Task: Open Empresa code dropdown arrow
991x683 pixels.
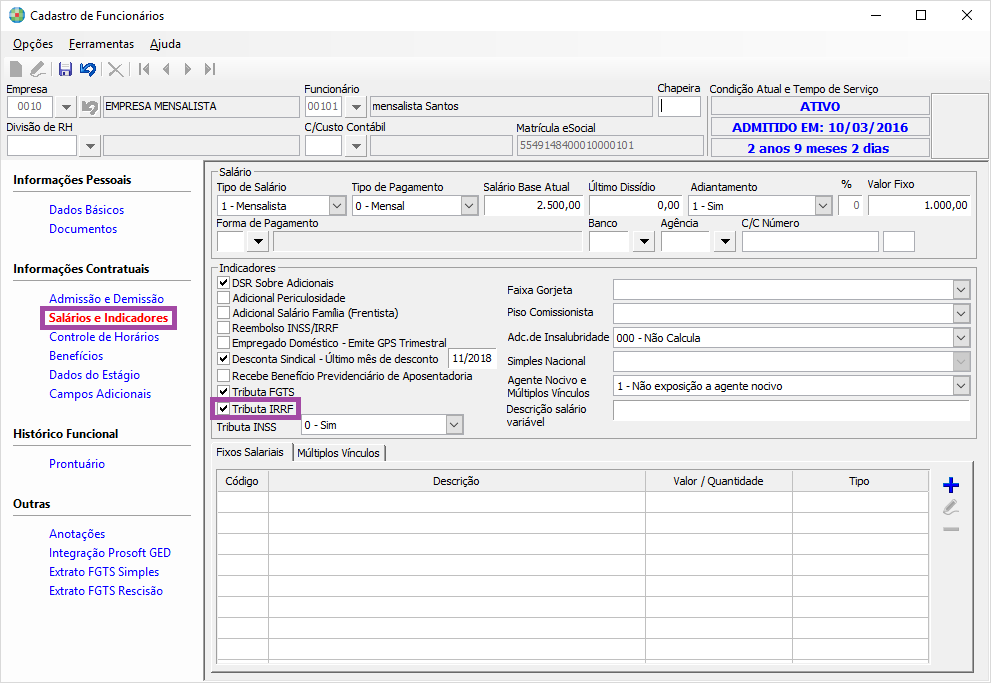Action: tap(66, 107)
